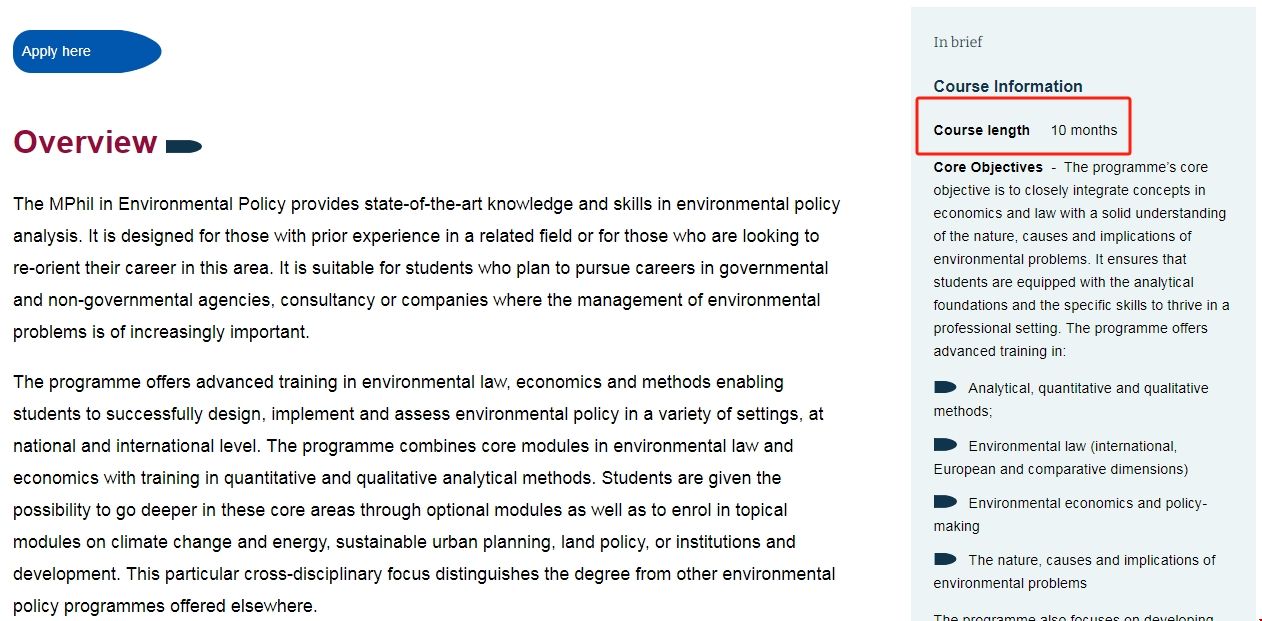Select the "Overview" section heading
1262x621 pixels.
pyautogui.click(x=85, y=143)
